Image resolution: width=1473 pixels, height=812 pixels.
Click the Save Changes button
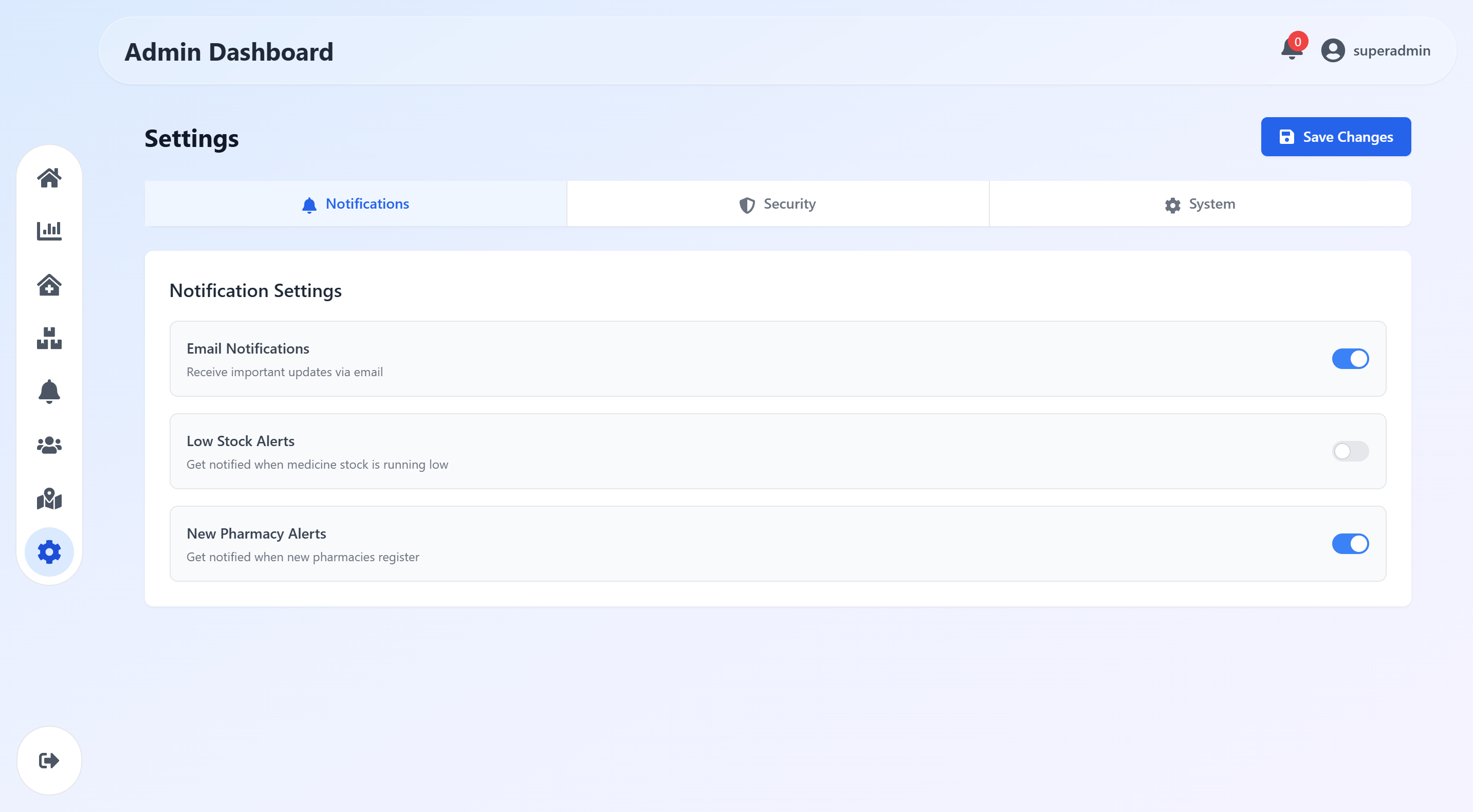[x=1335, y=137]
